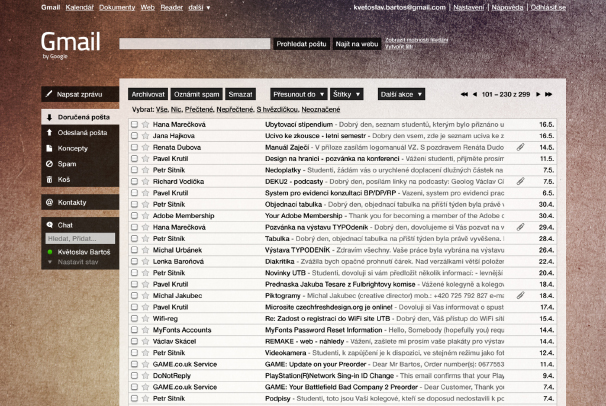Tick checkbox for Jana Hajkova email
This screenshot has width=606, height=406.
[133, 136]
